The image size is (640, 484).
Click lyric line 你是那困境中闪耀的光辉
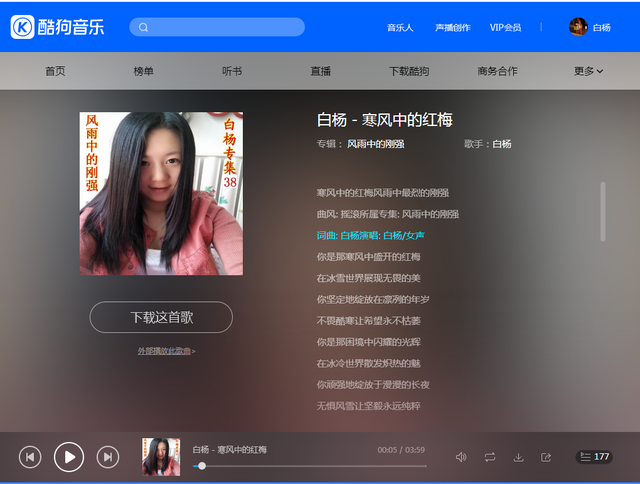pyautogui.click(x=369, y=342)
